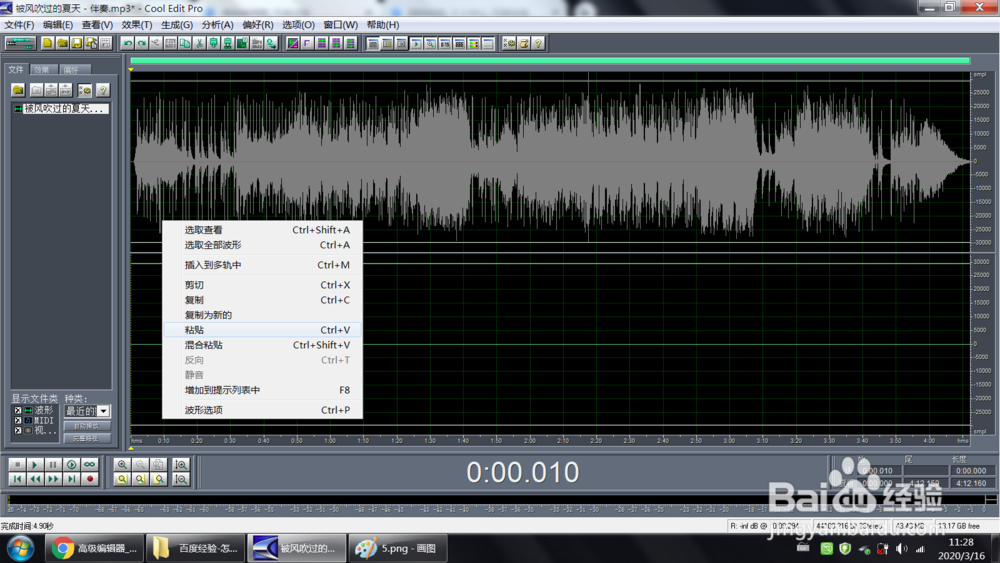Click the 0:00.010 time display
The width and height of the screenshot is (1000, 563).
(522, 472)
